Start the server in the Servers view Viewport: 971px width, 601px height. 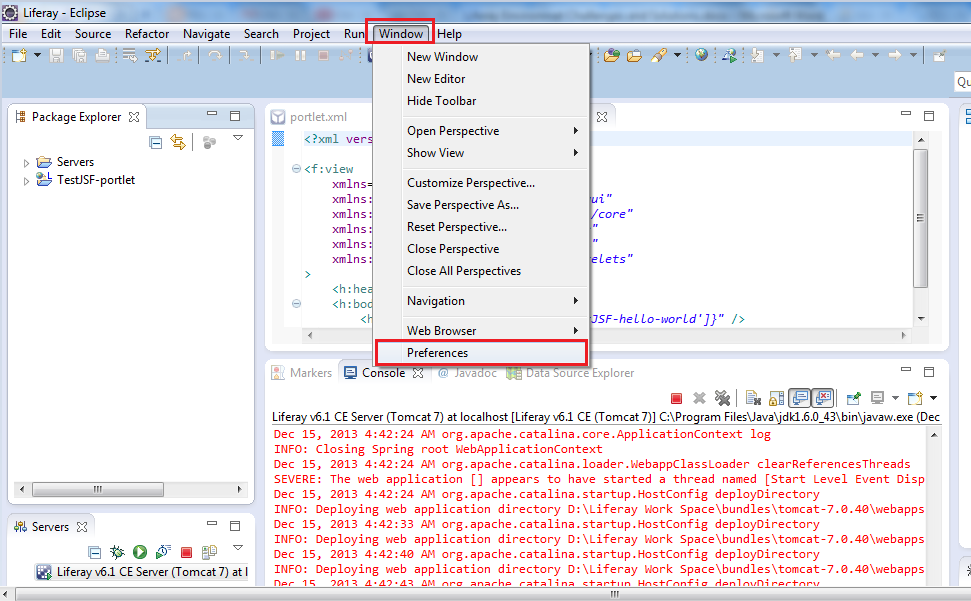(139, 553)
